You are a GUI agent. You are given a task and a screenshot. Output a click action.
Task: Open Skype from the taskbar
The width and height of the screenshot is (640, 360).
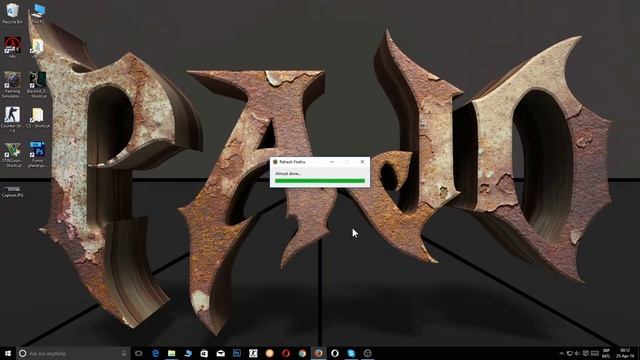click(x=351, y=353)
